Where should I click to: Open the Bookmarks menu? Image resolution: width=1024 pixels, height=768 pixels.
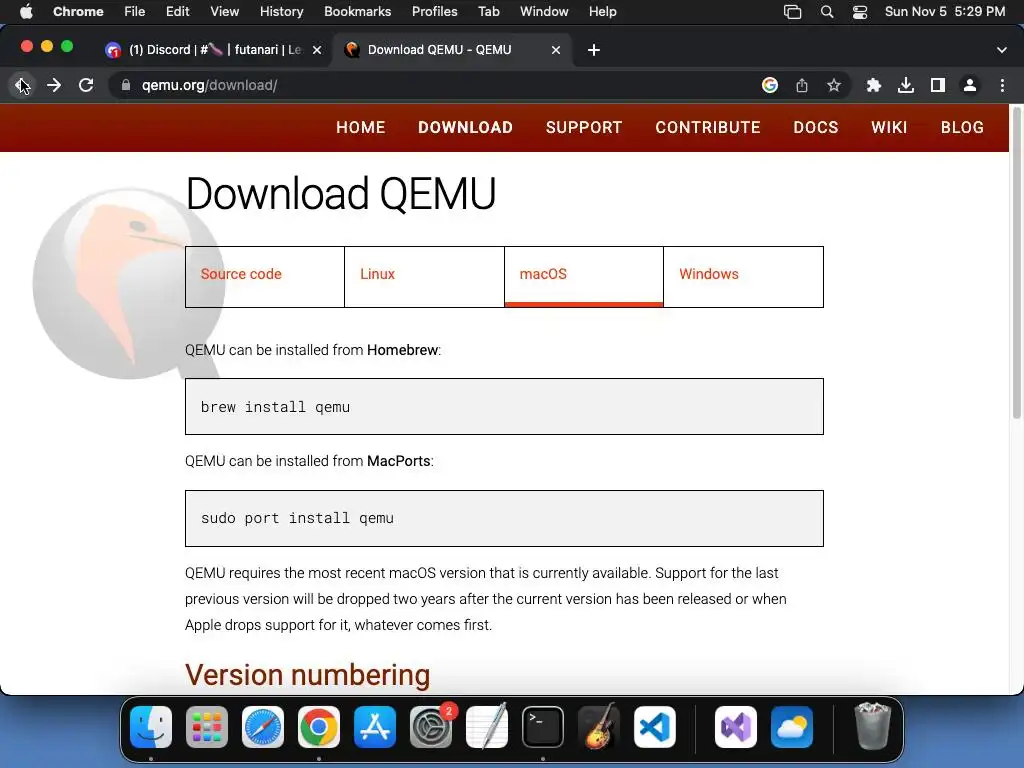click(357, 12)
